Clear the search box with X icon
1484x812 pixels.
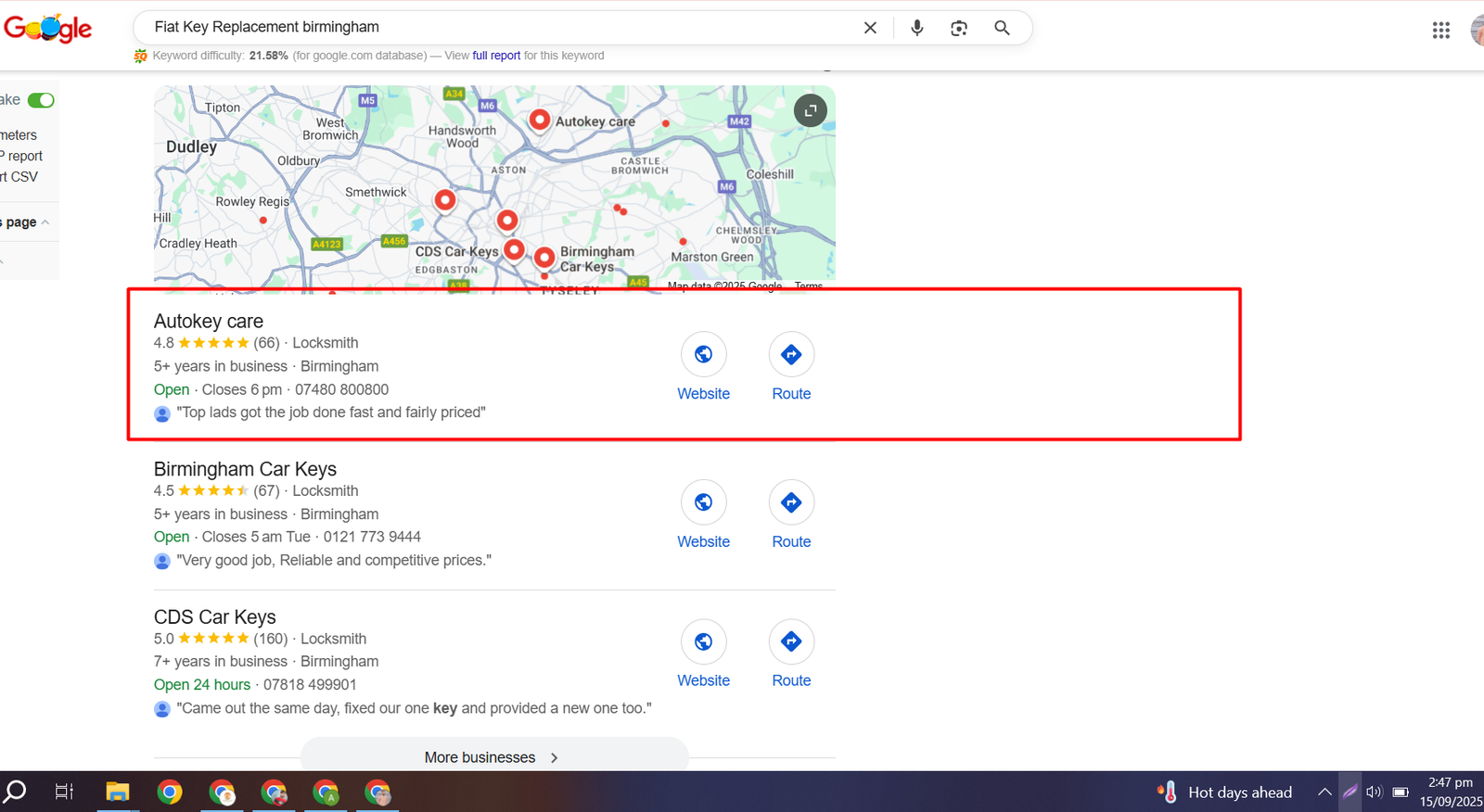(870, 28)
